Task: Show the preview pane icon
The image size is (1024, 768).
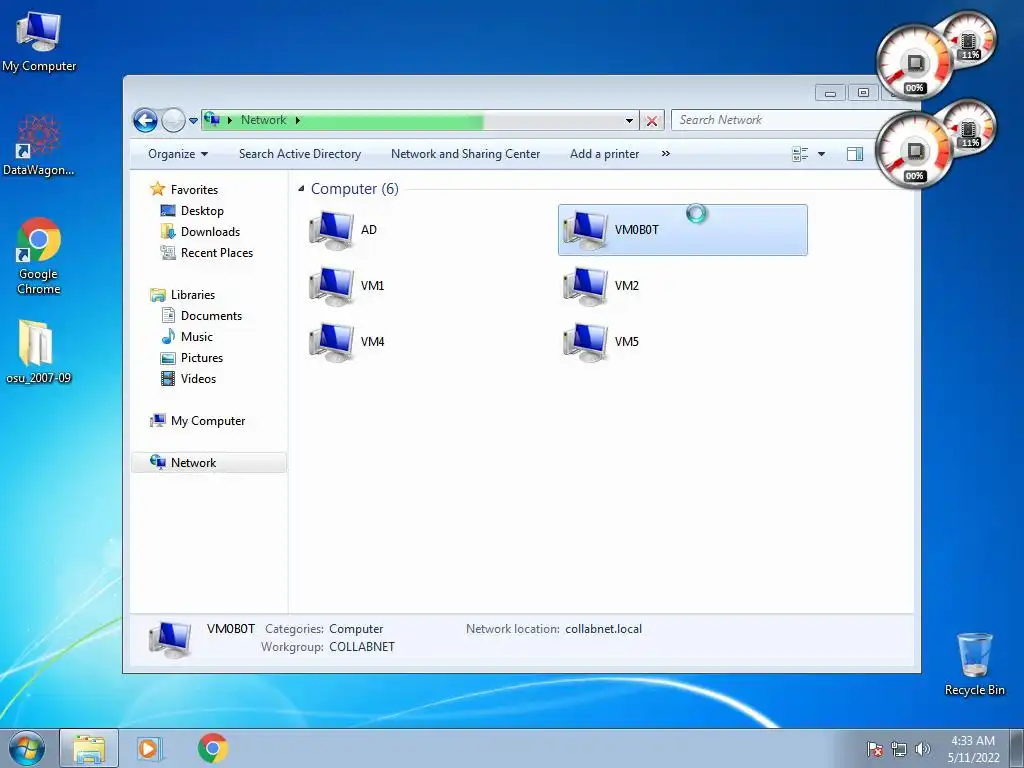Action: pos(855,154)
